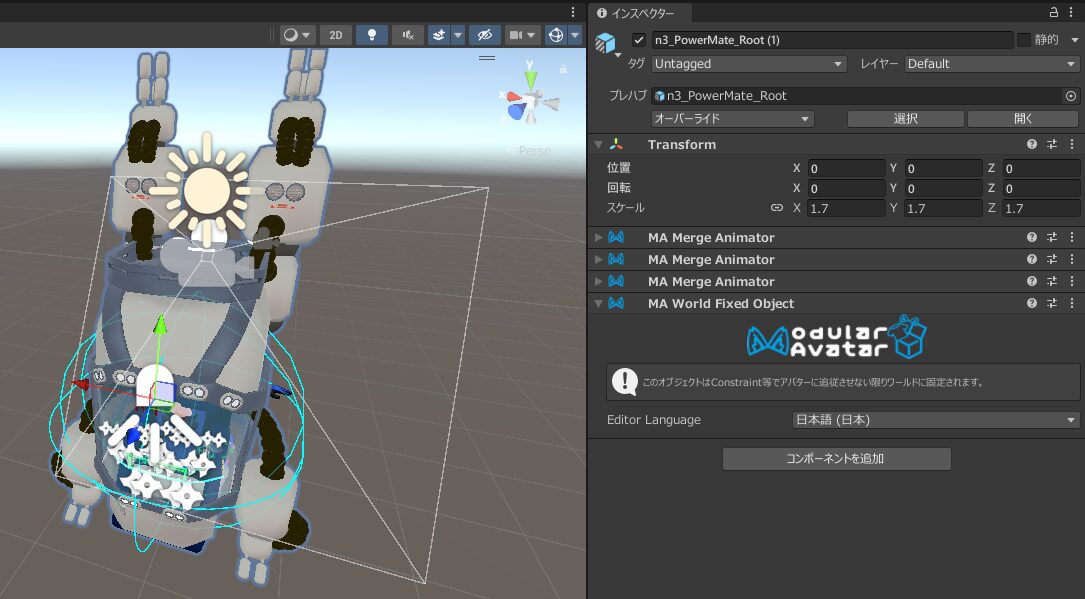Click the Add Component (コンポーネントを追加) button
1085x599 pixels.
pyautogui.click(x=836, y=459)
